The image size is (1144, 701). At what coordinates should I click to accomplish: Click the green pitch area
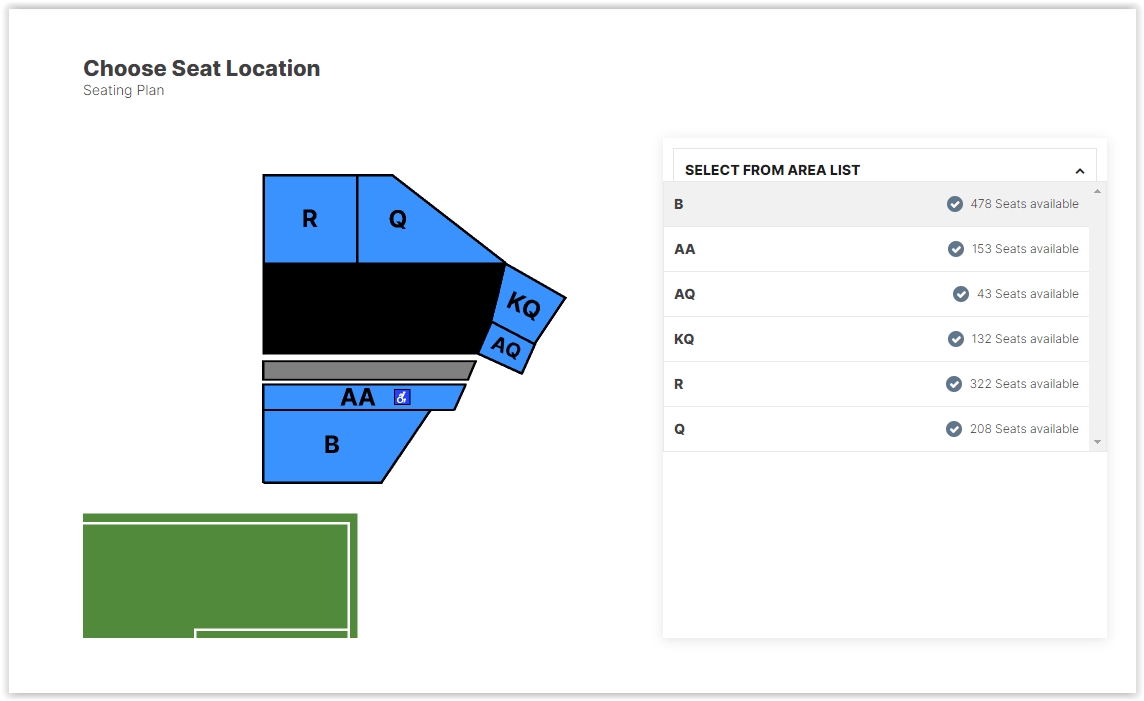tap(220, 576)
